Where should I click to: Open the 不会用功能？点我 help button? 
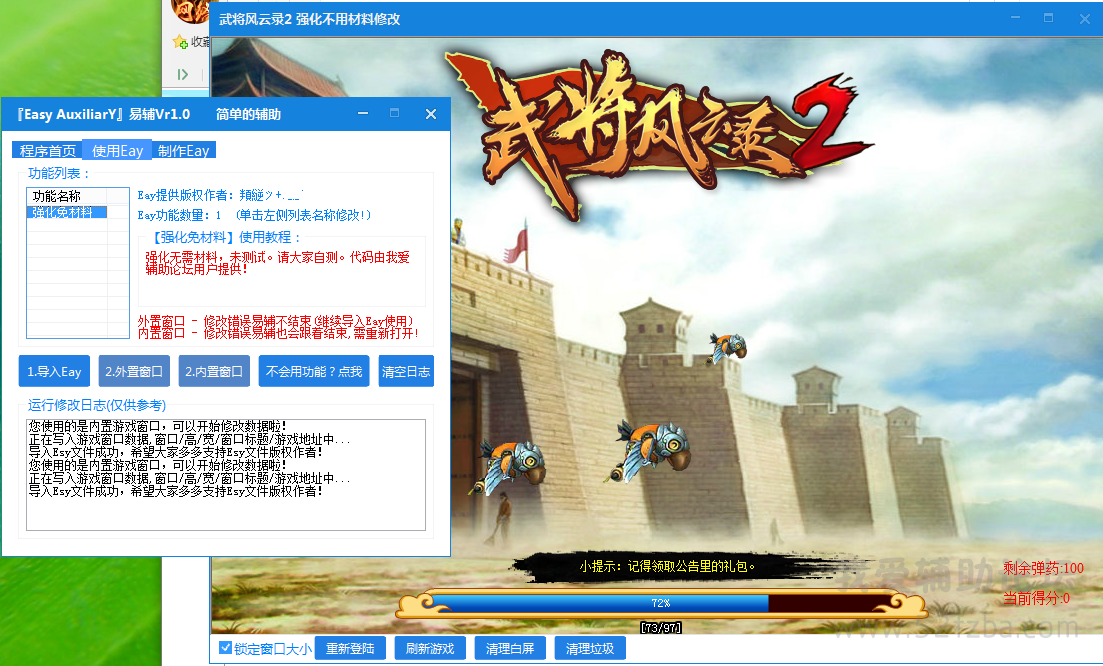click(314, 371)
